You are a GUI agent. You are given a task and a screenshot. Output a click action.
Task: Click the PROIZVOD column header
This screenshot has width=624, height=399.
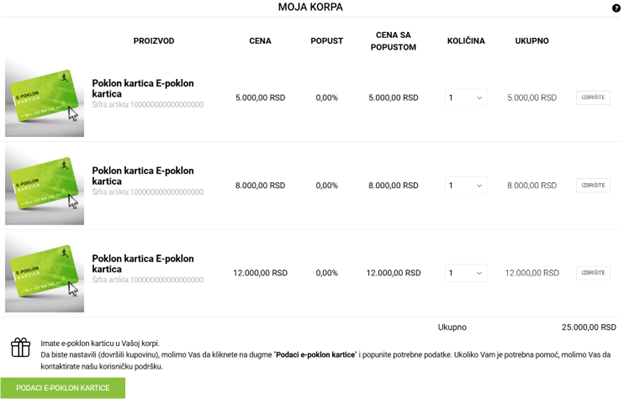point(154,41)
